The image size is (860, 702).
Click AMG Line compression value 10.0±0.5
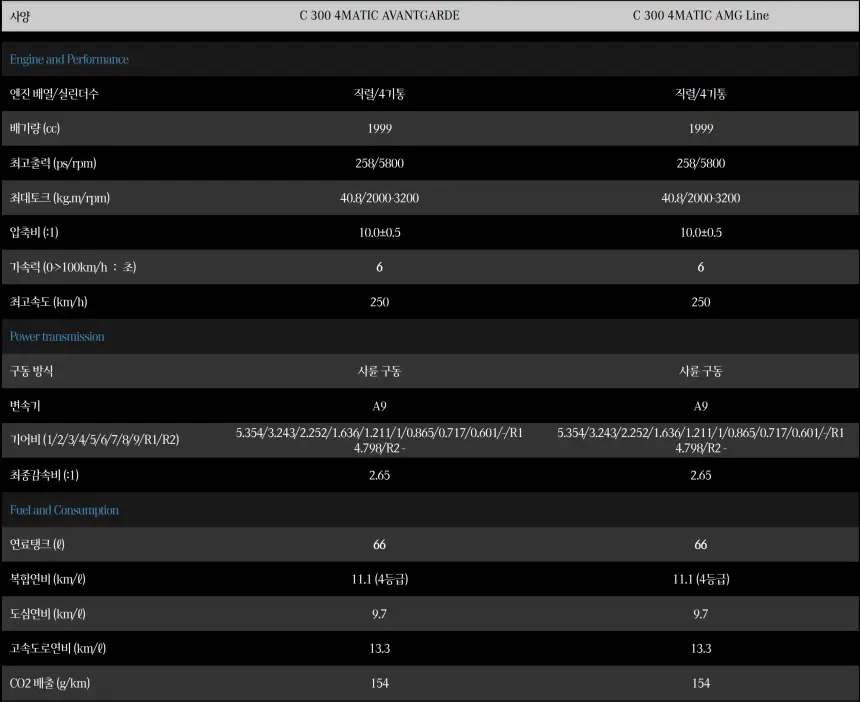pyautogui.click(x=701, y=233)
